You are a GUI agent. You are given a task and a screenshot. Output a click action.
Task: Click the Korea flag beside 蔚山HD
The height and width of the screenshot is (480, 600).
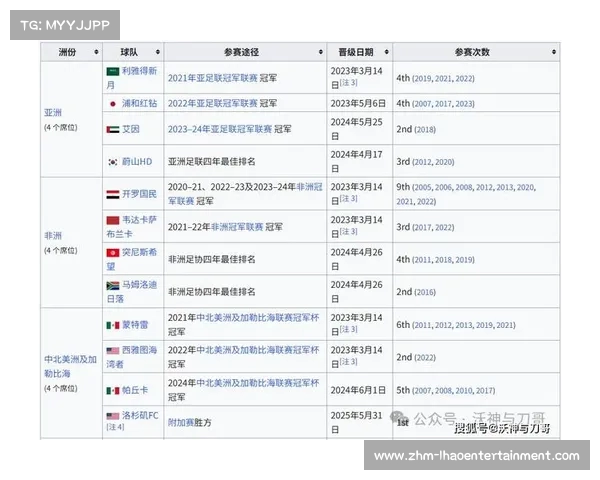click(113, 162)
